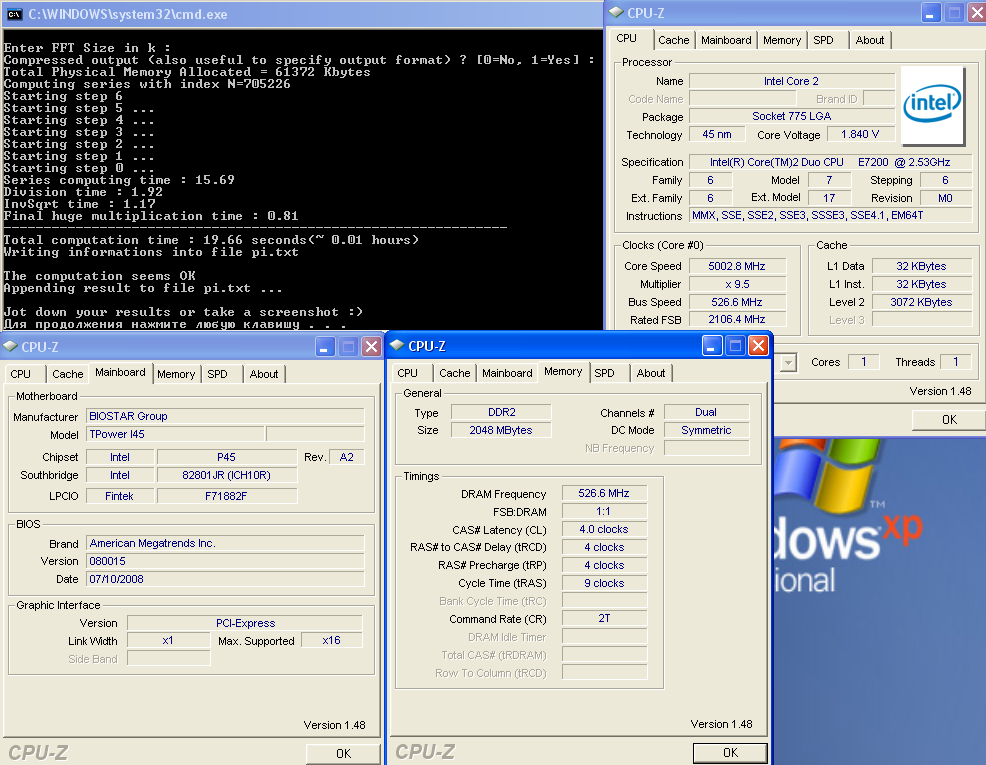Click the Package value Socket 775 LGA

[x=791, y=116]
